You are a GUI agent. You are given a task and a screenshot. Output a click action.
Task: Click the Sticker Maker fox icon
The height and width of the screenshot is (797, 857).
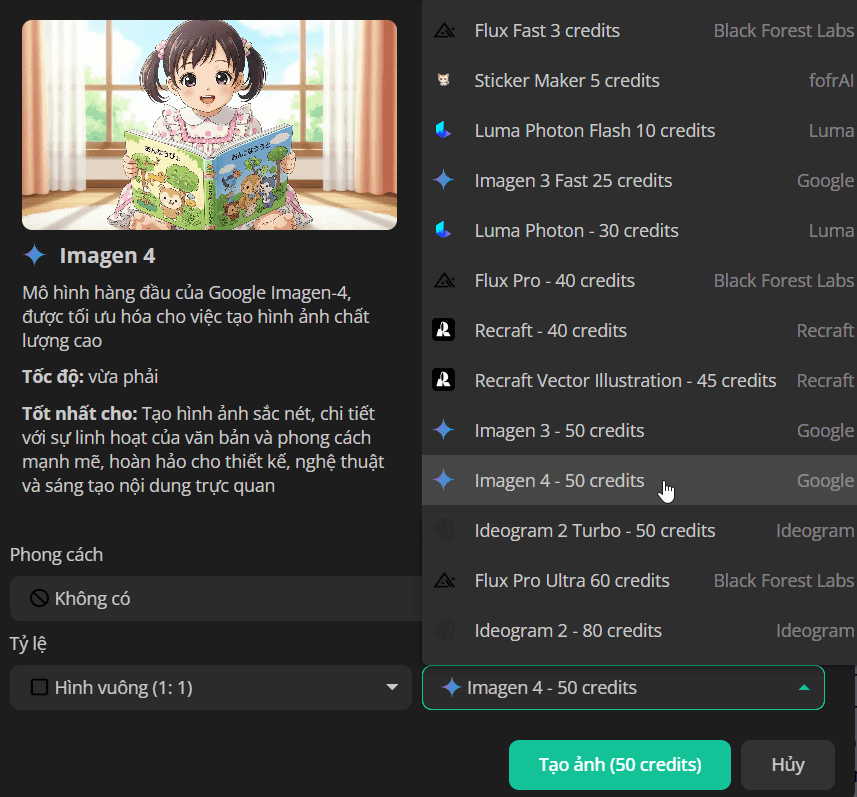[x=444, y=80]
